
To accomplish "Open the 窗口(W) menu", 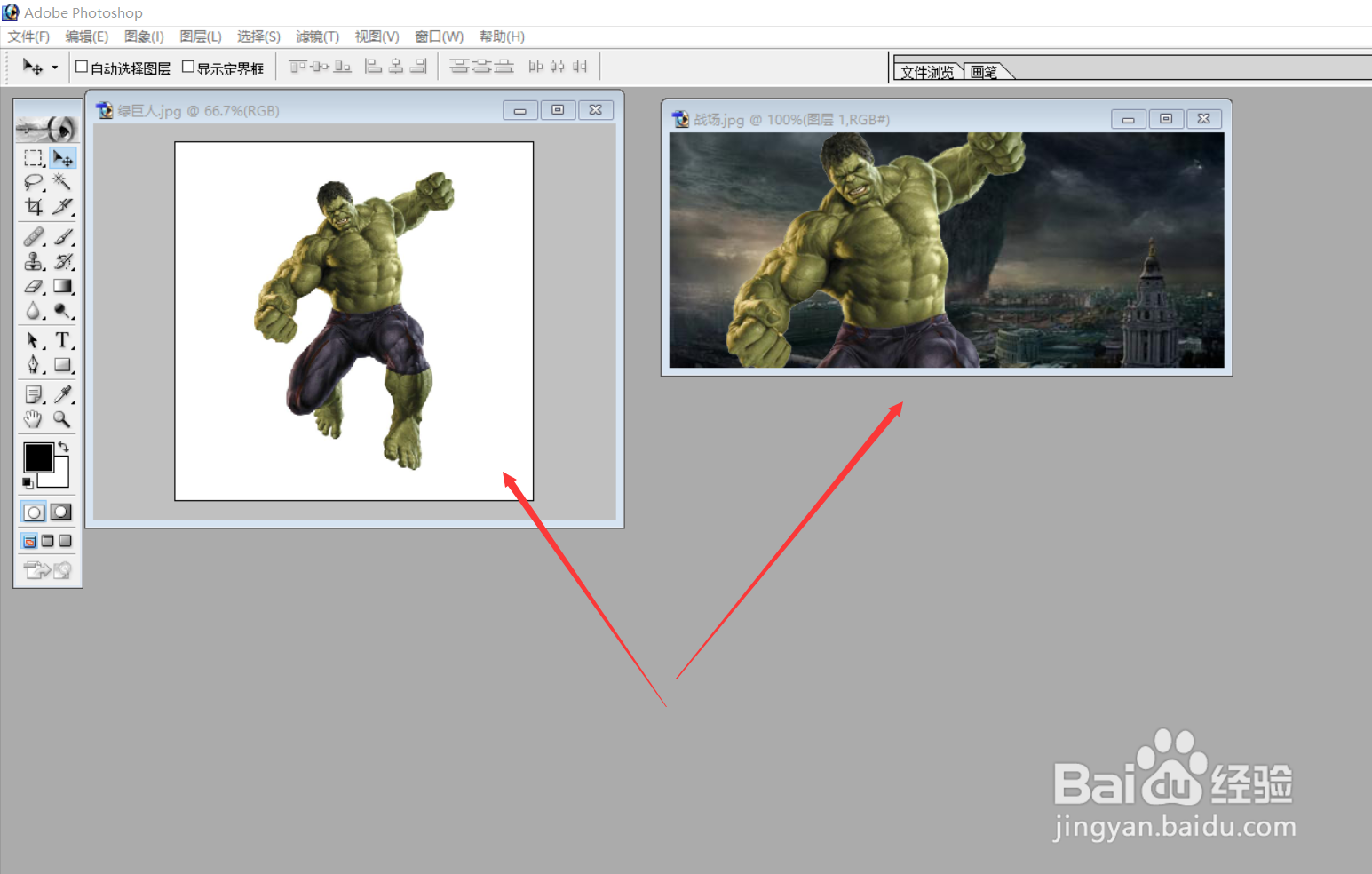I will click(x=440, y=36).
